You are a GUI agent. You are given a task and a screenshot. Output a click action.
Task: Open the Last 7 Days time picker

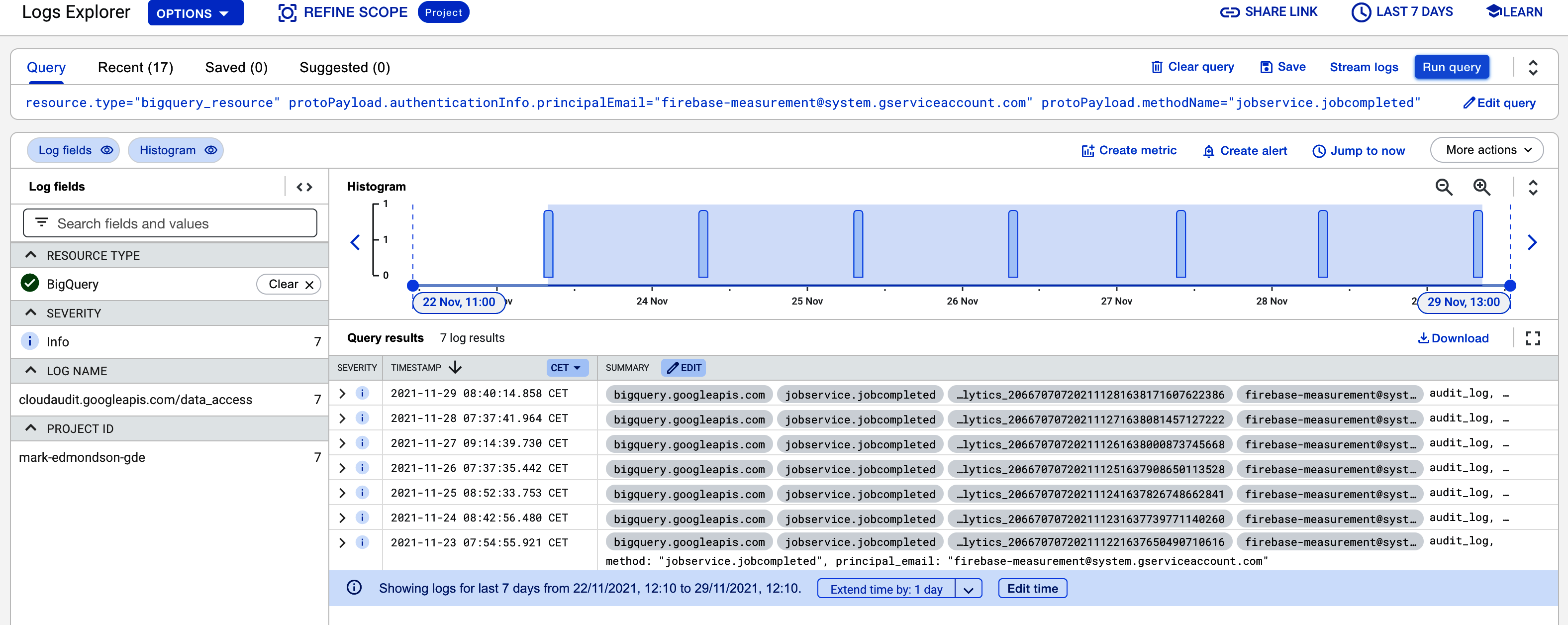pos(1402,11)
